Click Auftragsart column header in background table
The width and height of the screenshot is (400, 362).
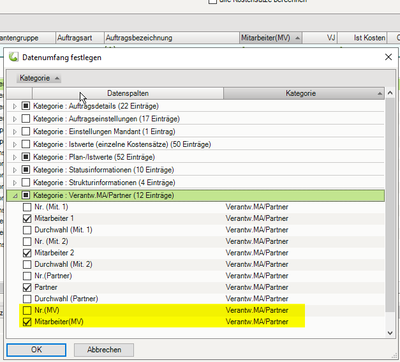[80, 38]
